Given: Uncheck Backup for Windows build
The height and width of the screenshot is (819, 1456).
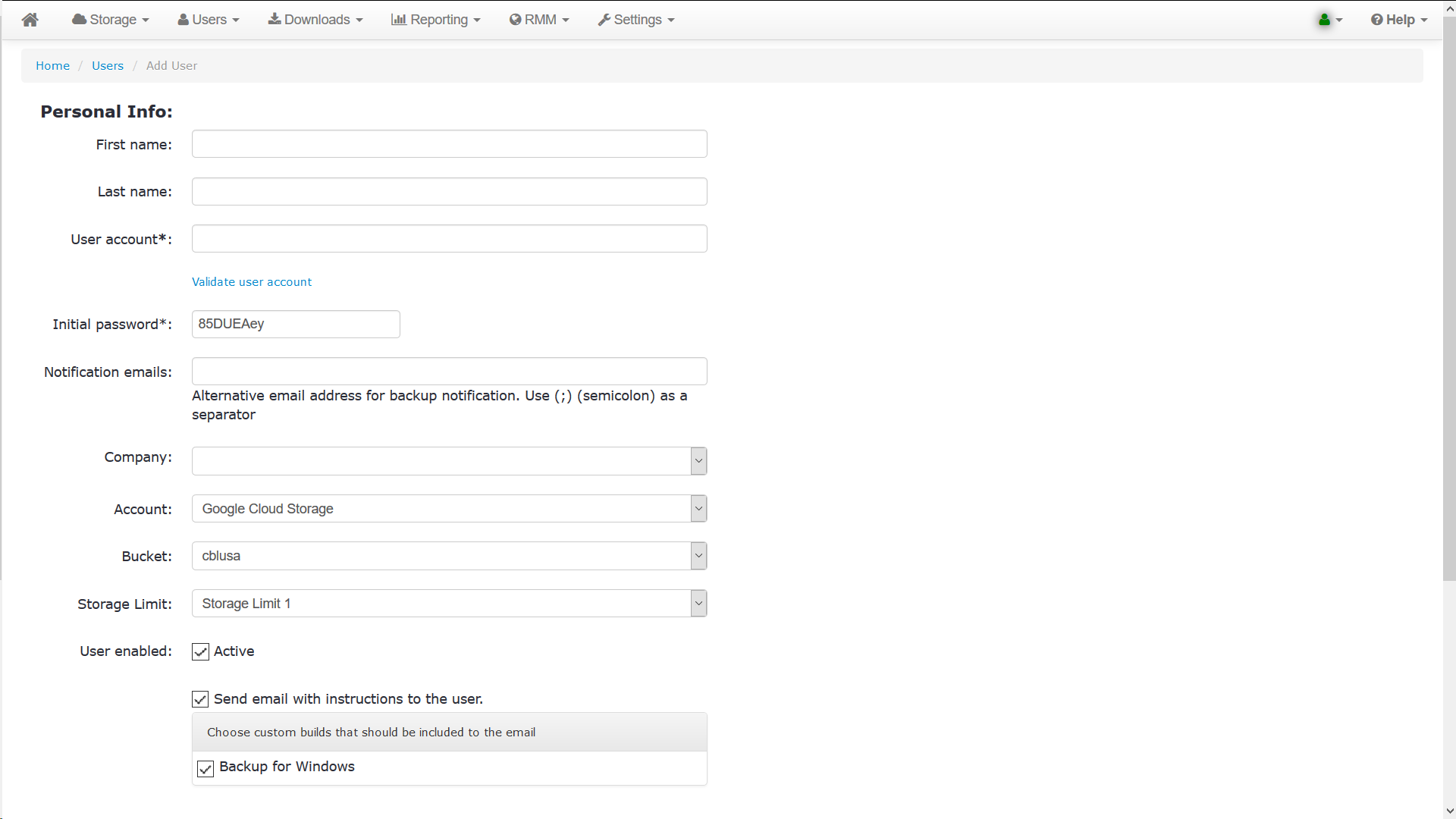Looking at the screenshot, I should [206, 769].
